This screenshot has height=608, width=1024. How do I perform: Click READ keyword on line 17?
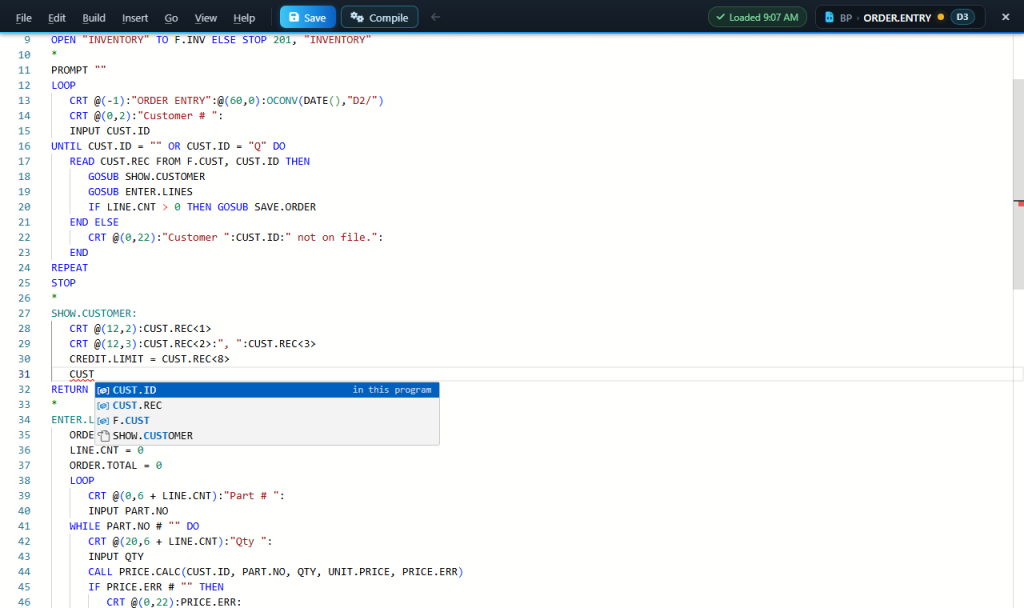point(82,161)
